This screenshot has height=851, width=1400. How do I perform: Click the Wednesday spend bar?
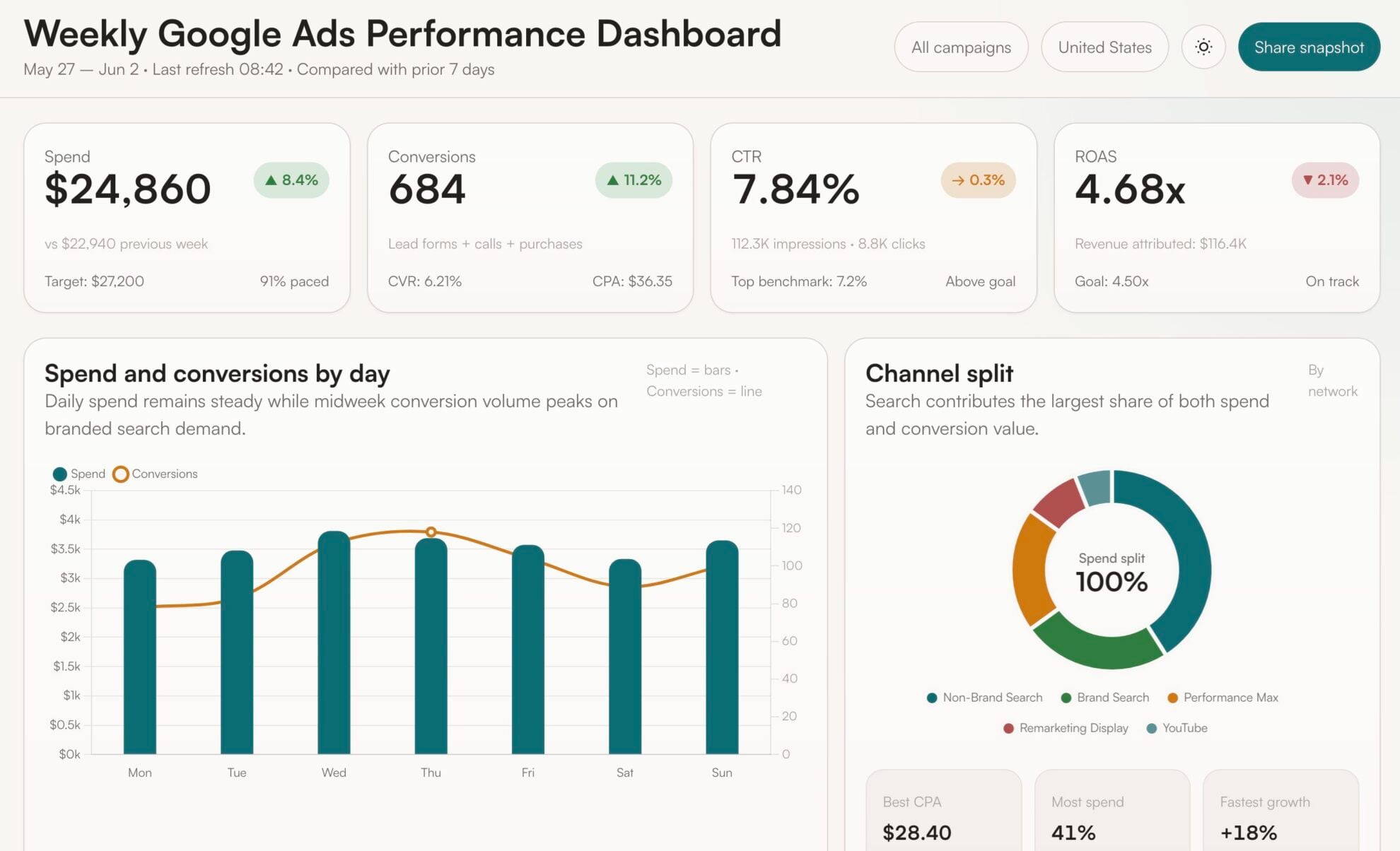[334, 642]
